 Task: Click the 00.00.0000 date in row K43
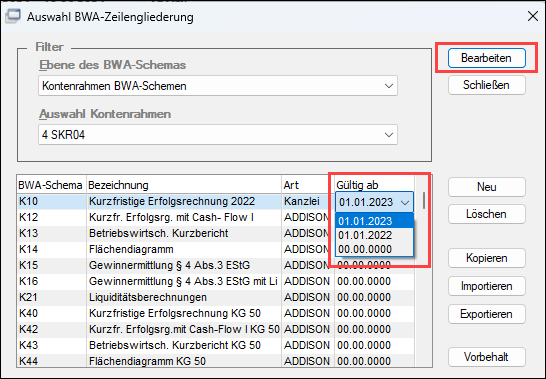pos(374,346)
